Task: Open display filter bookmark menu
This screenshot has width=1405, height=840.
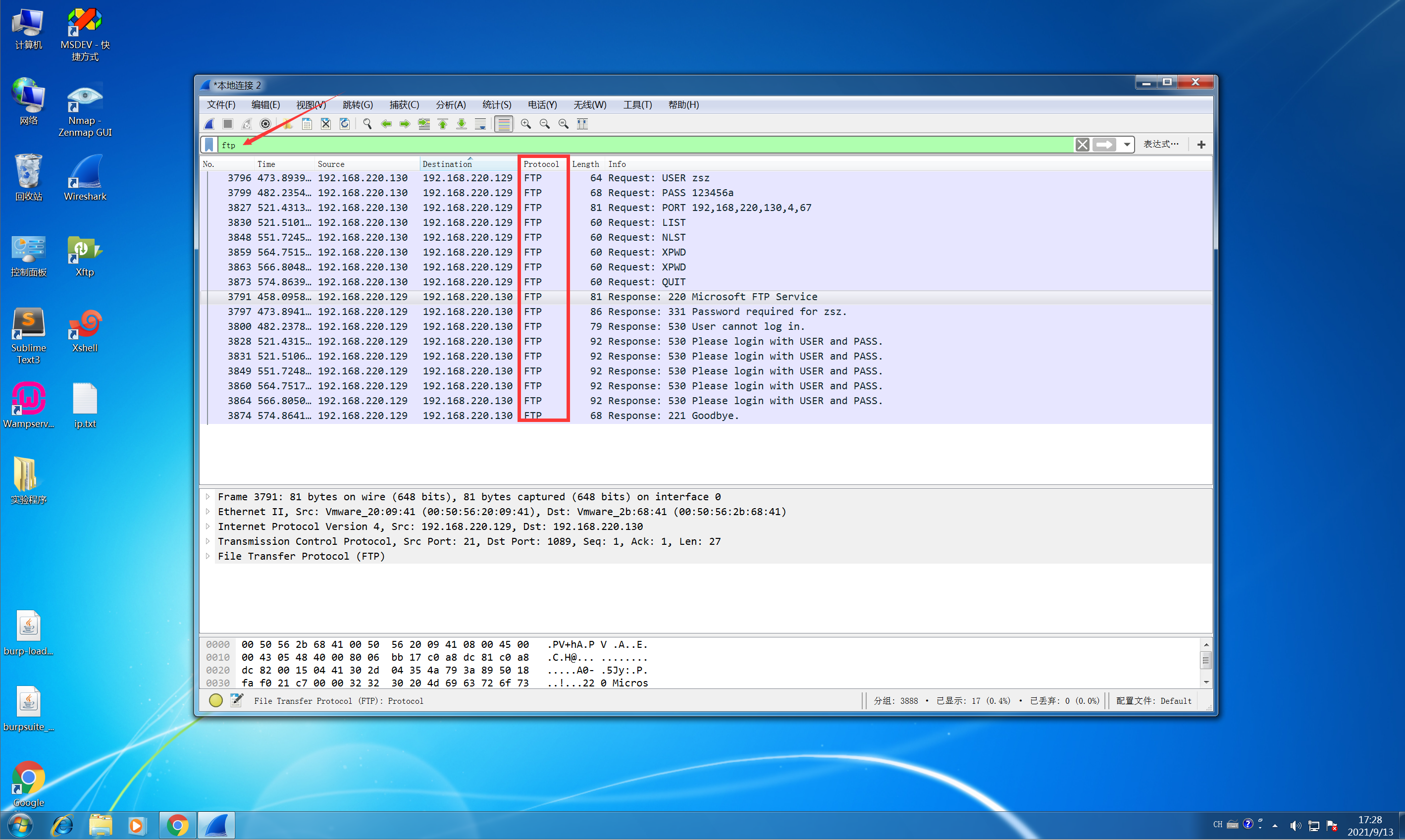Action: (209, 145)
